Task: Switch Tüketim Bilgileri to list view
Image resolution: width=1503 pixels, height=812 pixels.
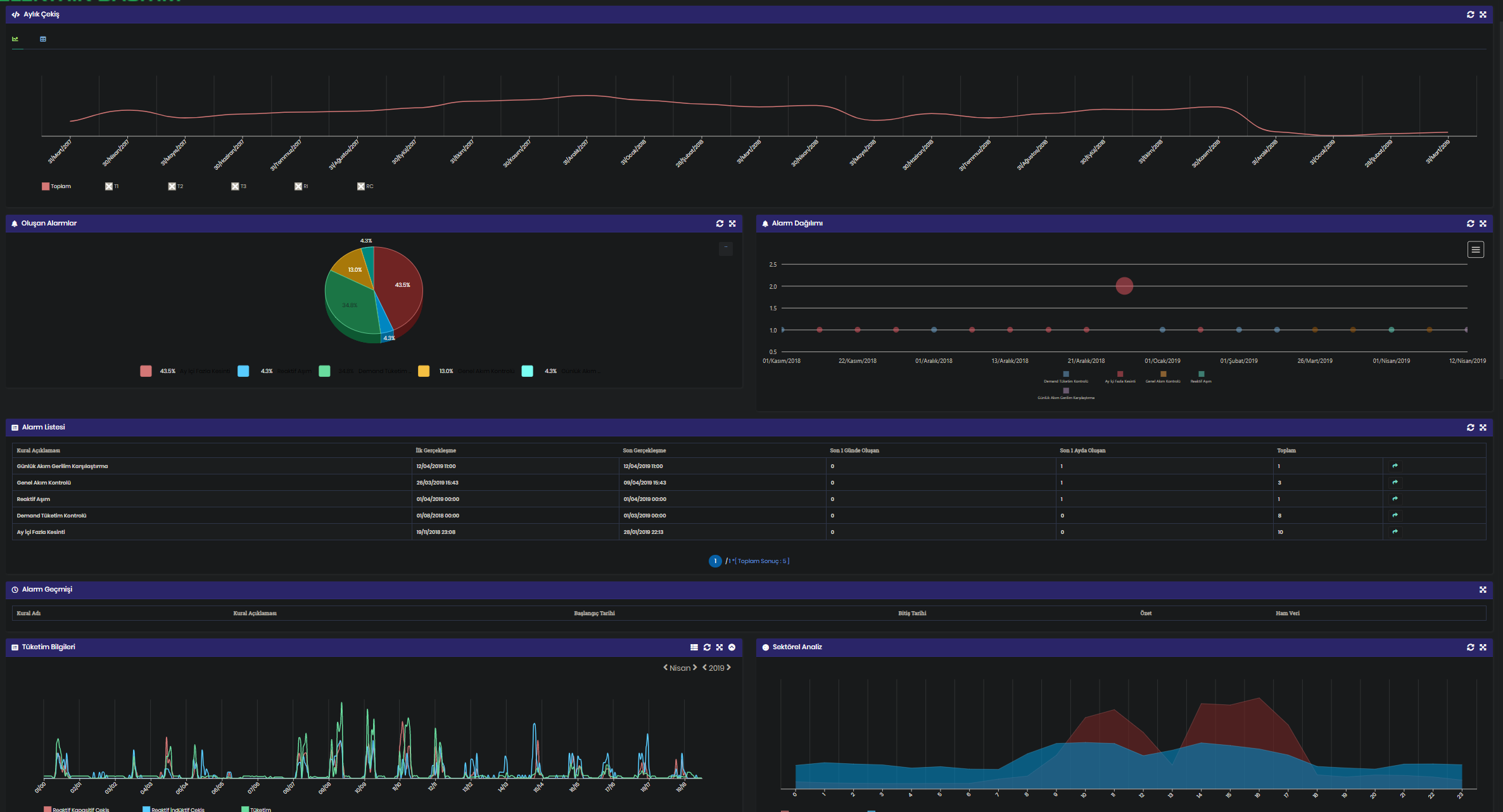Action: 694,647
